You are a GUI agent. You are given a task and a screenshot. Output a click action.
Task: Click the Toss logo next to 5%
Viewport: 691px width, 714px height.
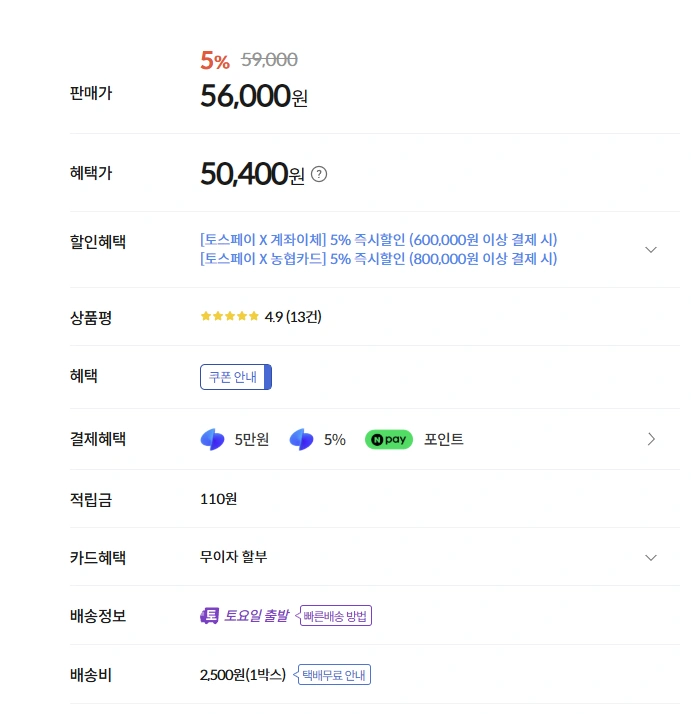[301, 439]
